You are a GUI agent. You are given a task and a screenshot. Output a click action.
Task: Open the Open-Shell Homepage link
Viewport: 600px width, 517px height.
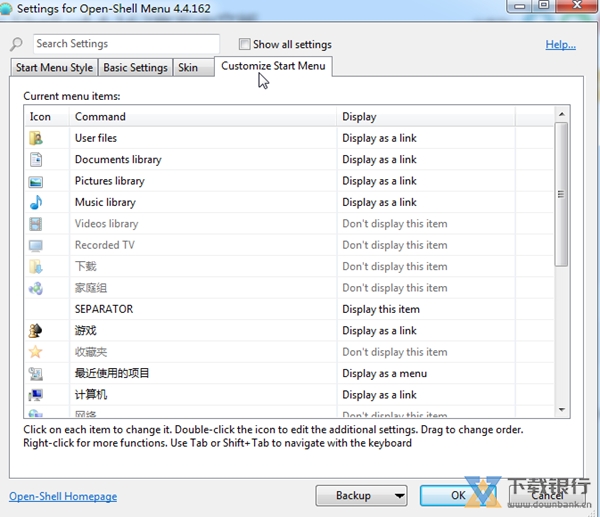63,496
